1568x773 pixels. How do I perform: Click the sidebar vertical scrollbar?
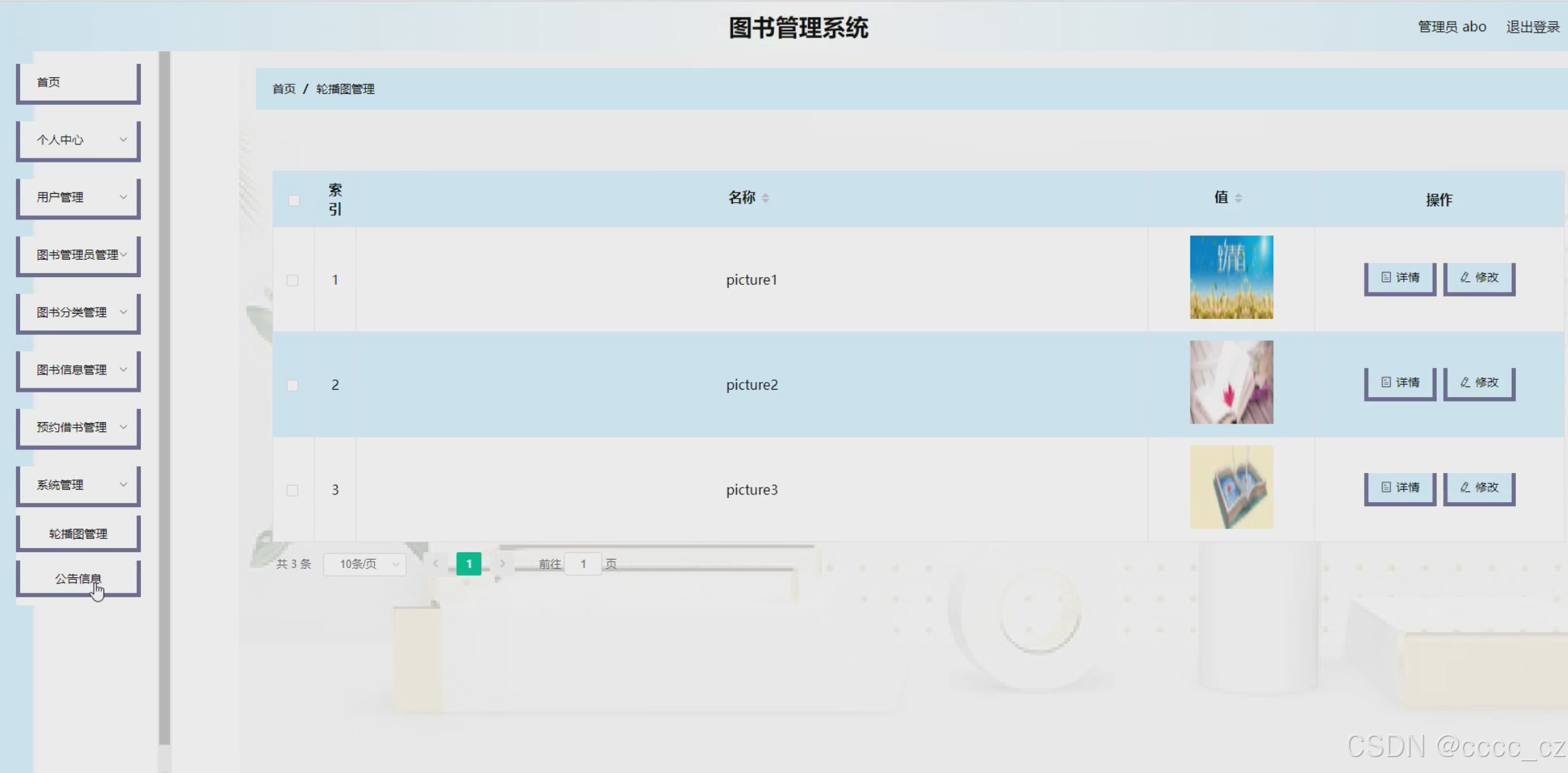165,396
